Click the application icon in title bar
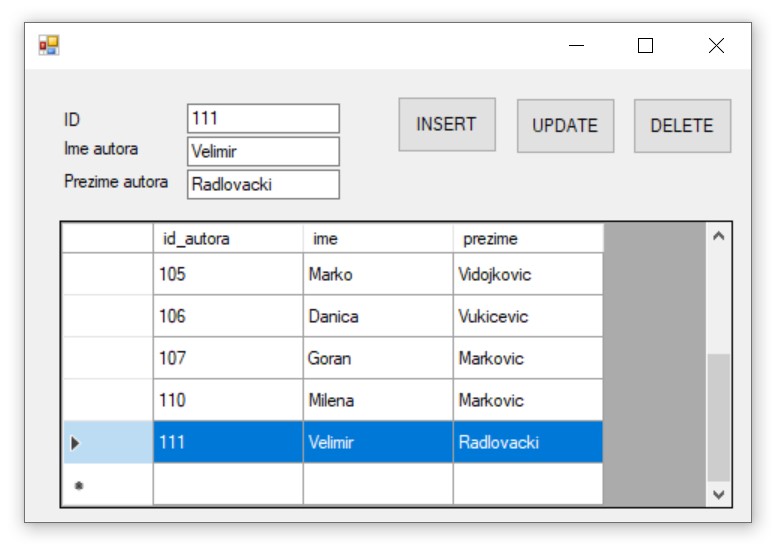The height and width of the screenshot is (550, 775). coord(49,45)
